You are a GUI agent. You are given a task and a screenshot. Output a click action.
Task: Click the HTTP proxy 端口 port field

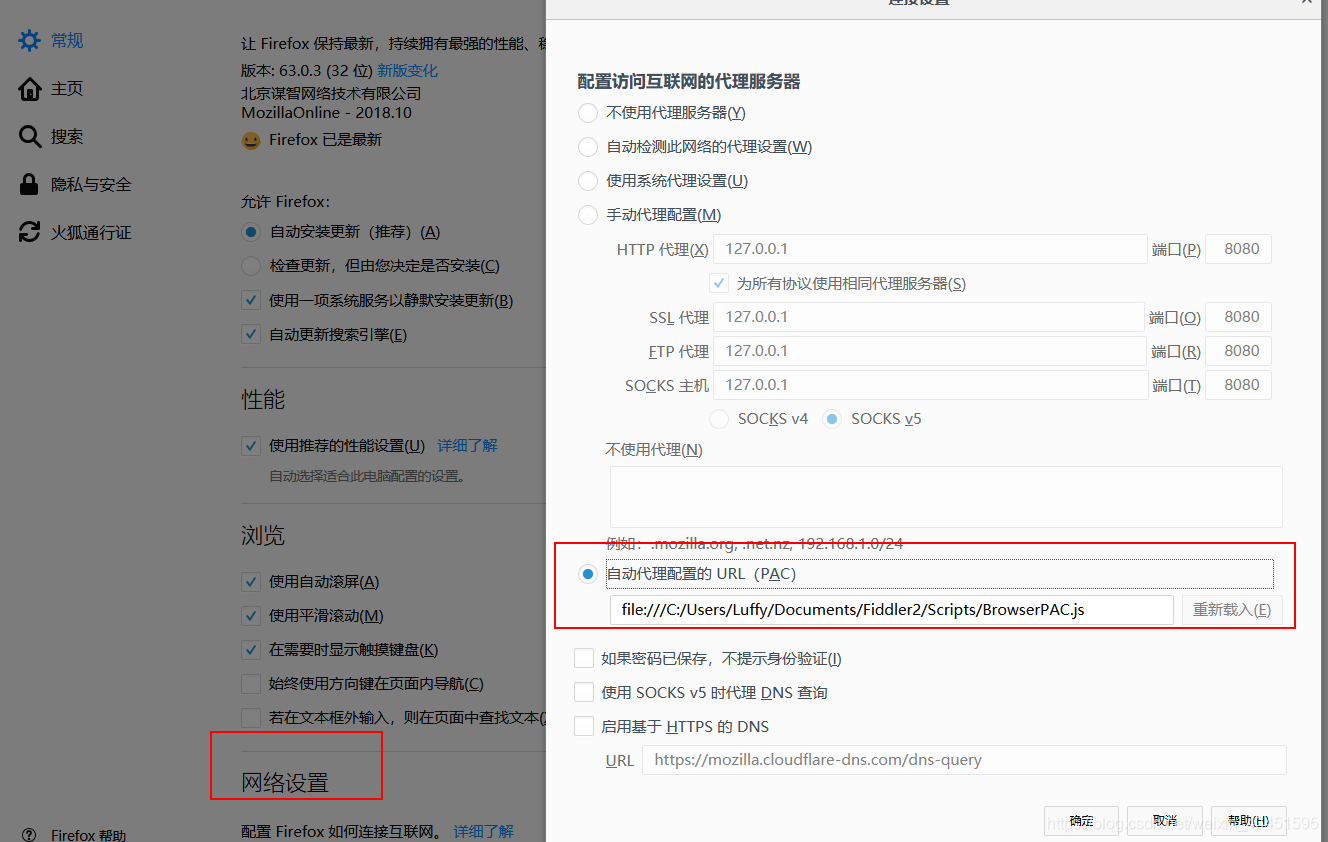click(x=1239, y=249)
